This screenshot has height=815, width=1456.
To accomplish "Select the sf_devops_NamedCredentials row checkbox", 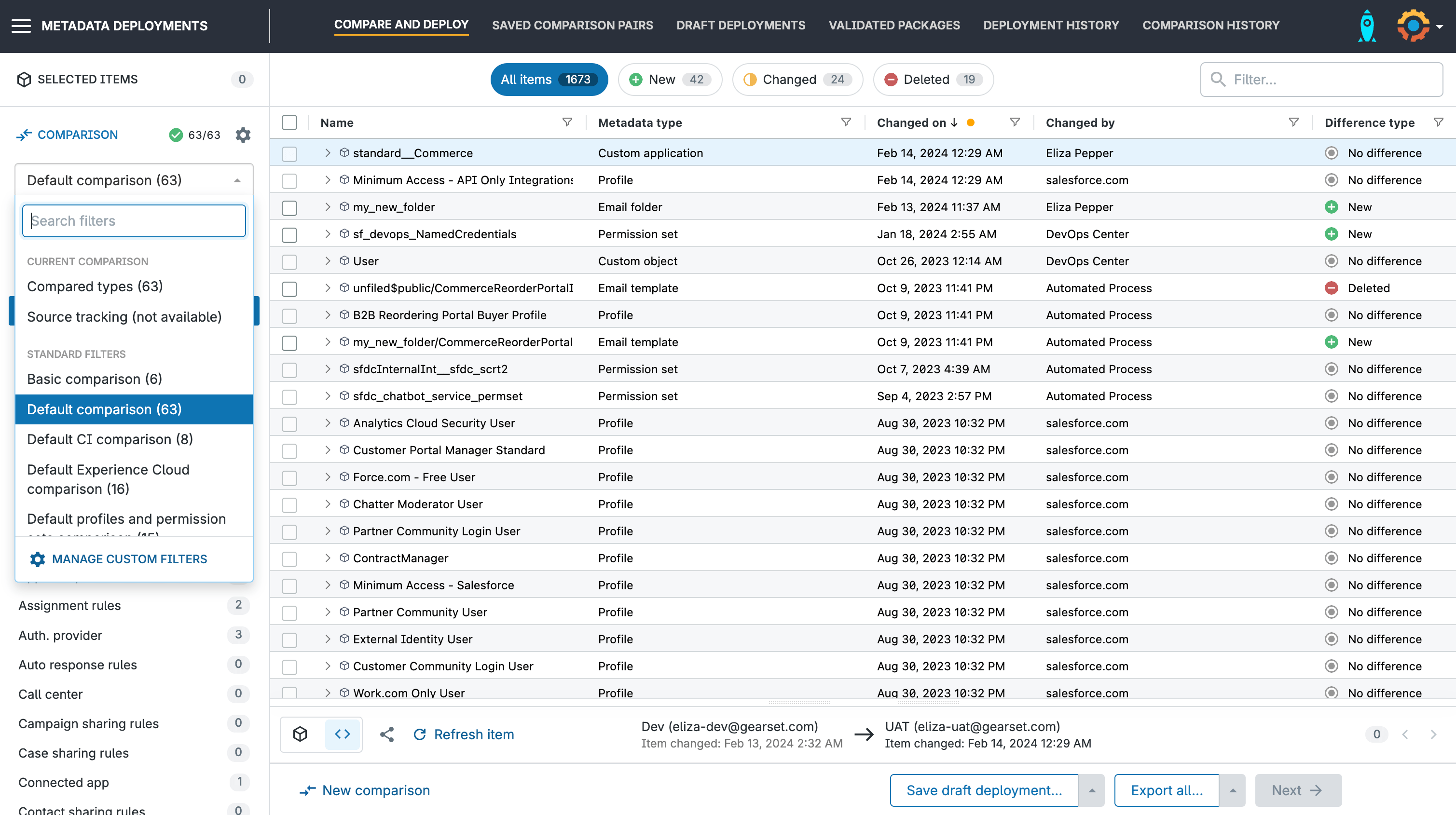I will pyautogui.click(x=289, y=234).
